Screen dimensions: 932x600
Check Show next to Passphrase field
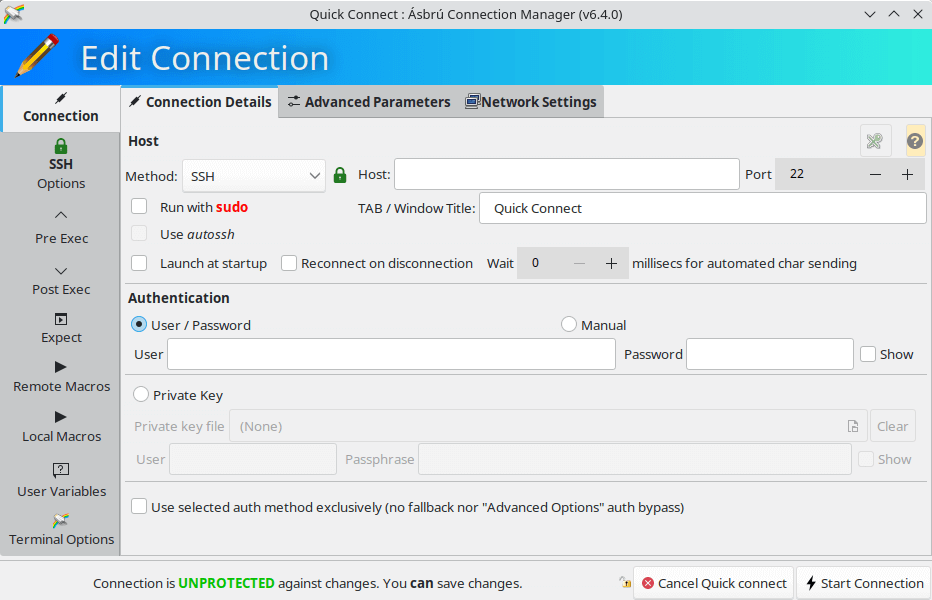click(x=866, y=459)
